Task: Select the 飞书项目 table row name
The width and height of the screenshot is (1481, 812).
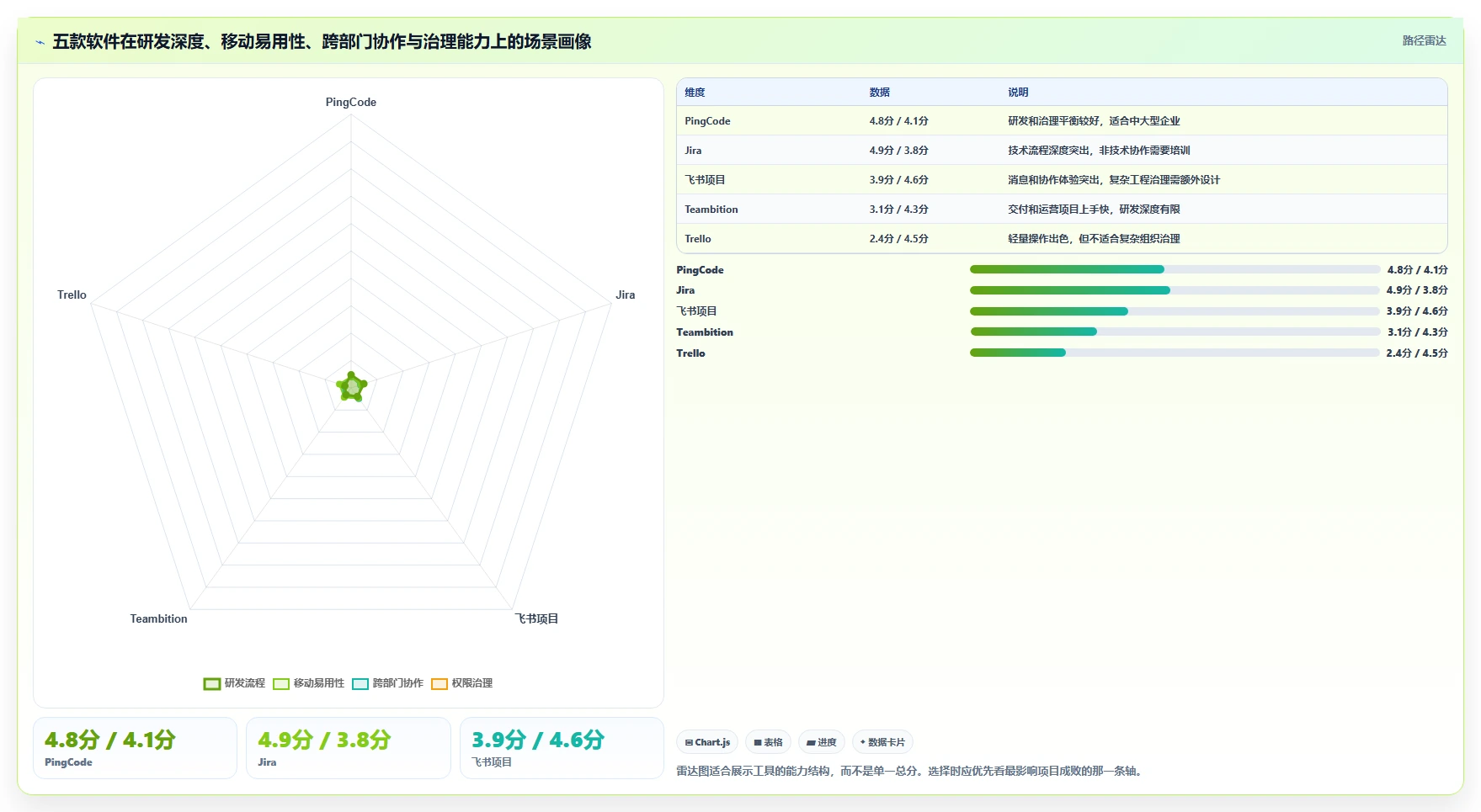Action: coord(705,180)
